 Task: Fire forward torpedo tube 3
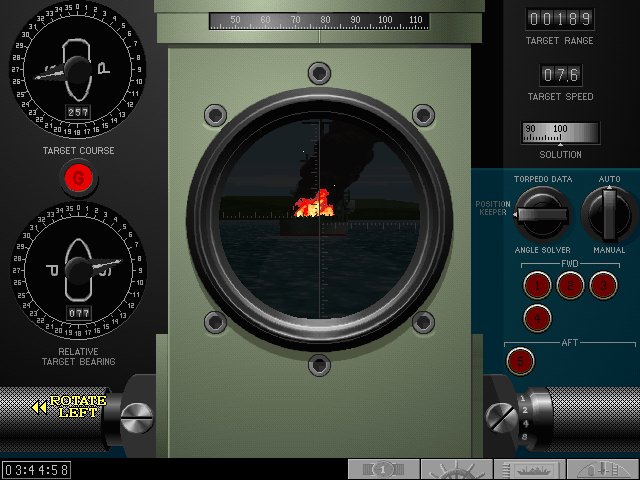[603, 285]
